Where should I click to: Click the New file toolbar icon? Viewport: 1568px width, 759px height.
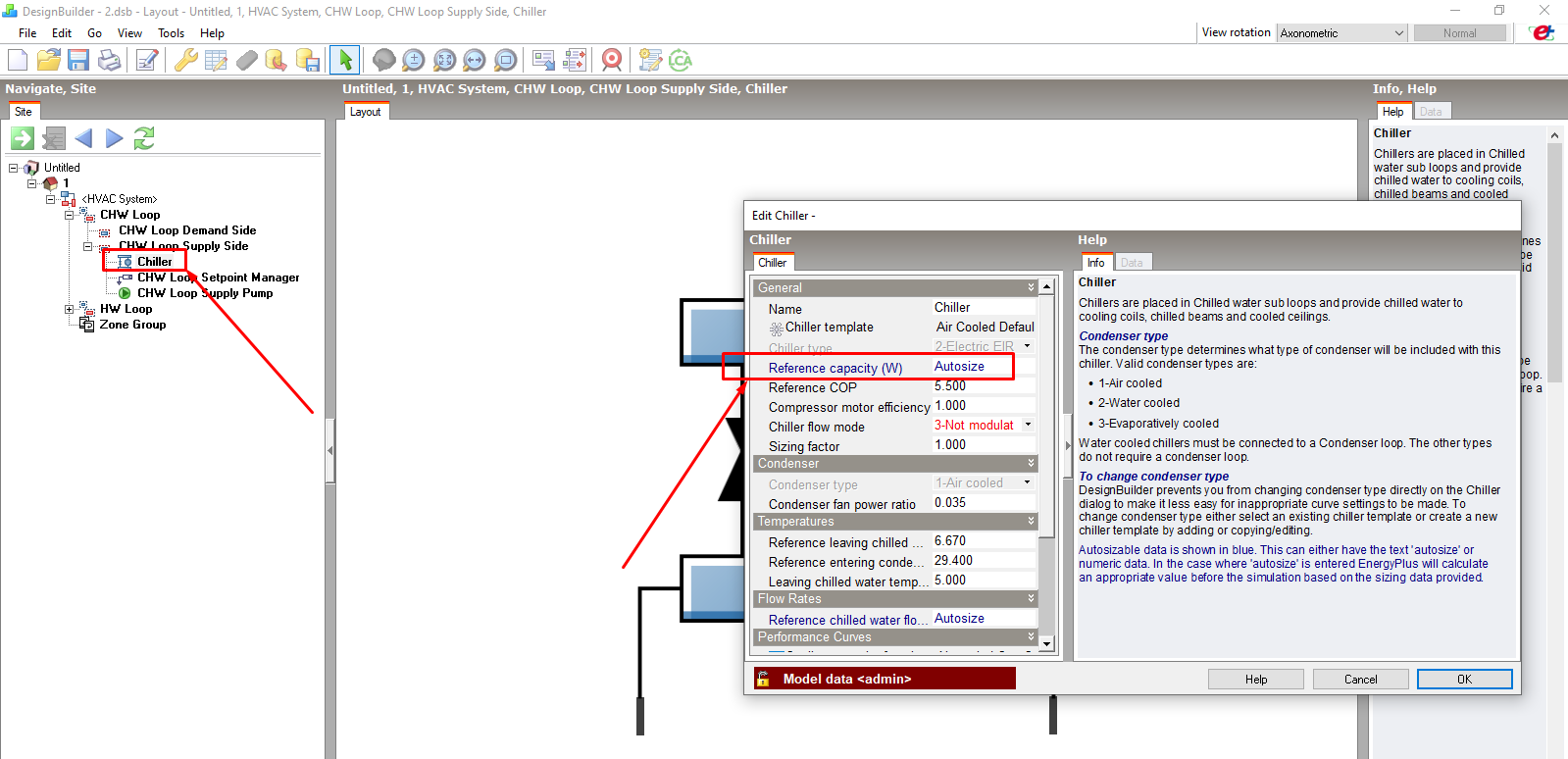[18, 60]
